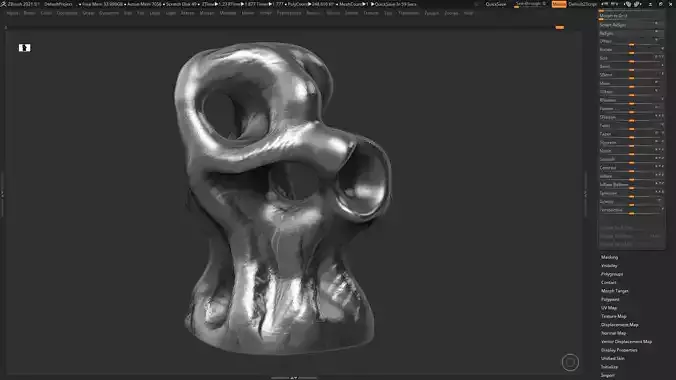Click the QuickSave countdown text
The height and width of the screenshot is (380, 676).
[394, 4]
